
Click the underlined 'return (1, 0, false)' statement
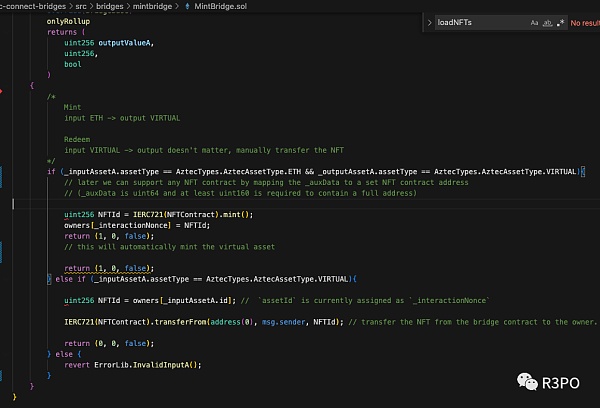click(109, 268)
